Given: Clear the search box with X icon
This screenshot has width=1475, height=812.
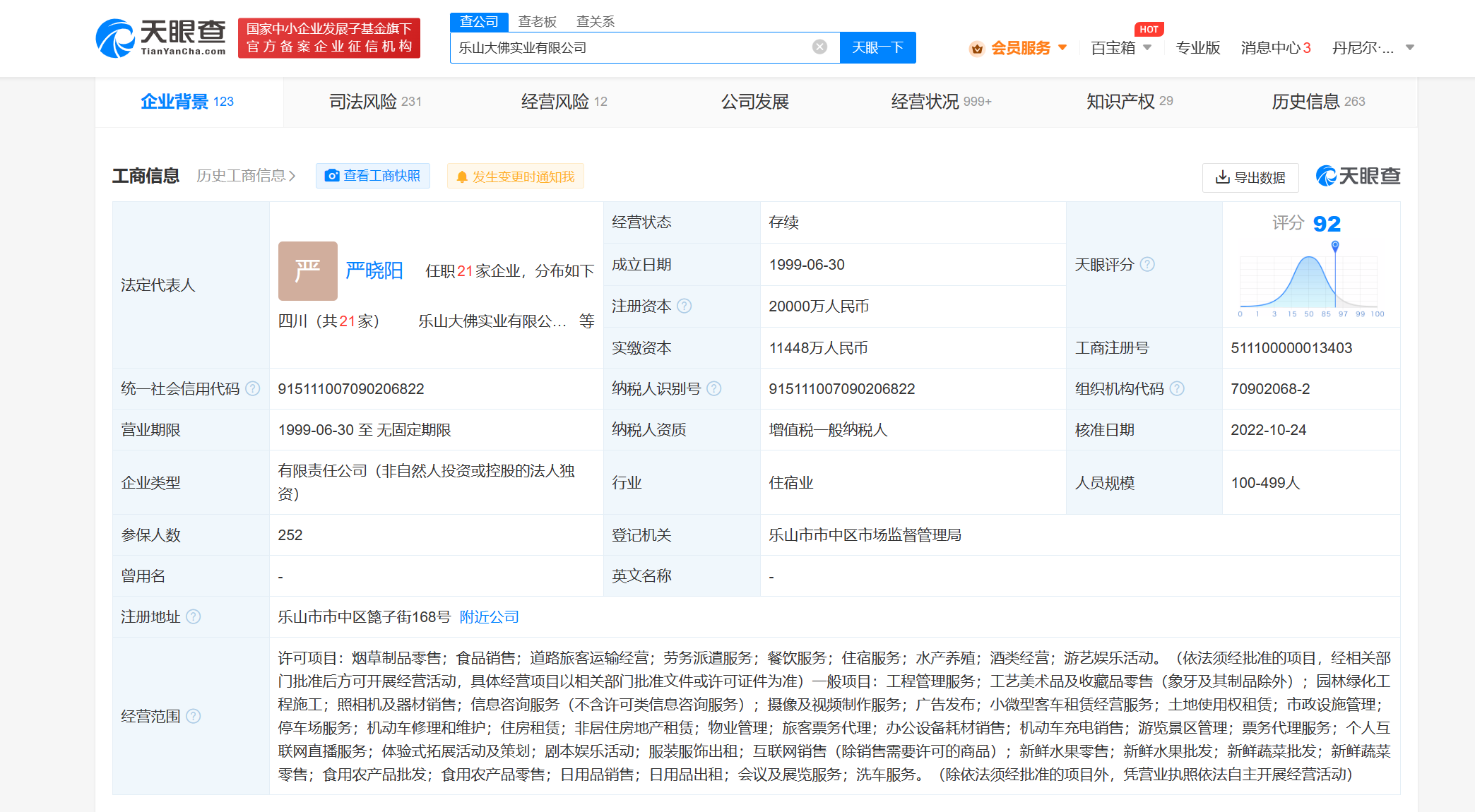Looking at the screenshot, I should click(819, 47).
